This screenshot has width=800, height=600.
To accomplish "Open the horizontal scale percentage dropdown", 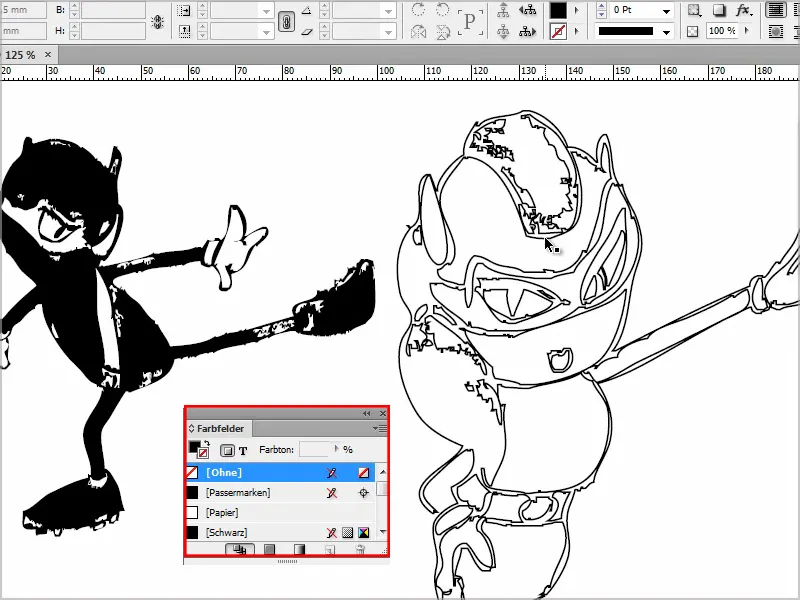I will 266,11.
